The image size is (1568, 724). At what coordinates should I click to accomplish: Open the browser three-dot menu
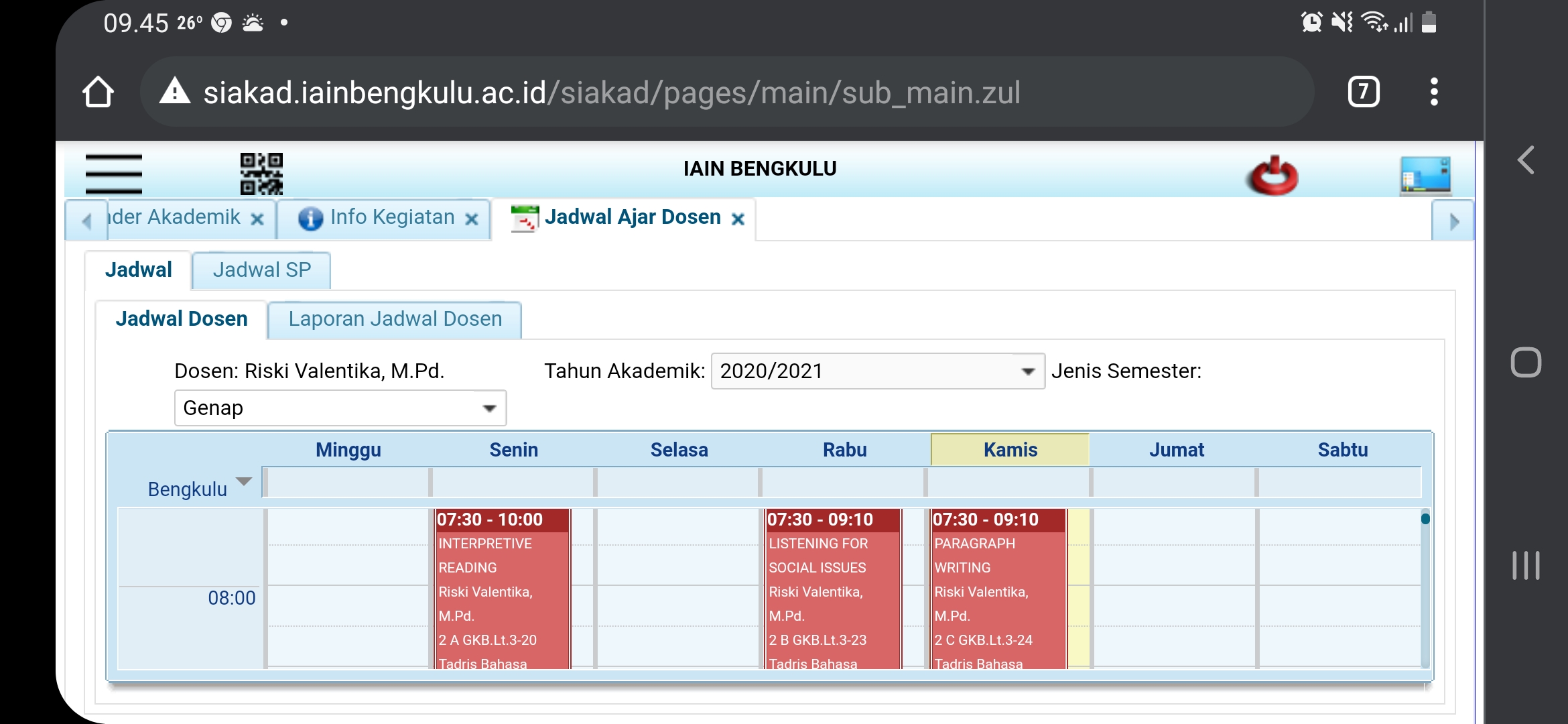point(1433,92)
